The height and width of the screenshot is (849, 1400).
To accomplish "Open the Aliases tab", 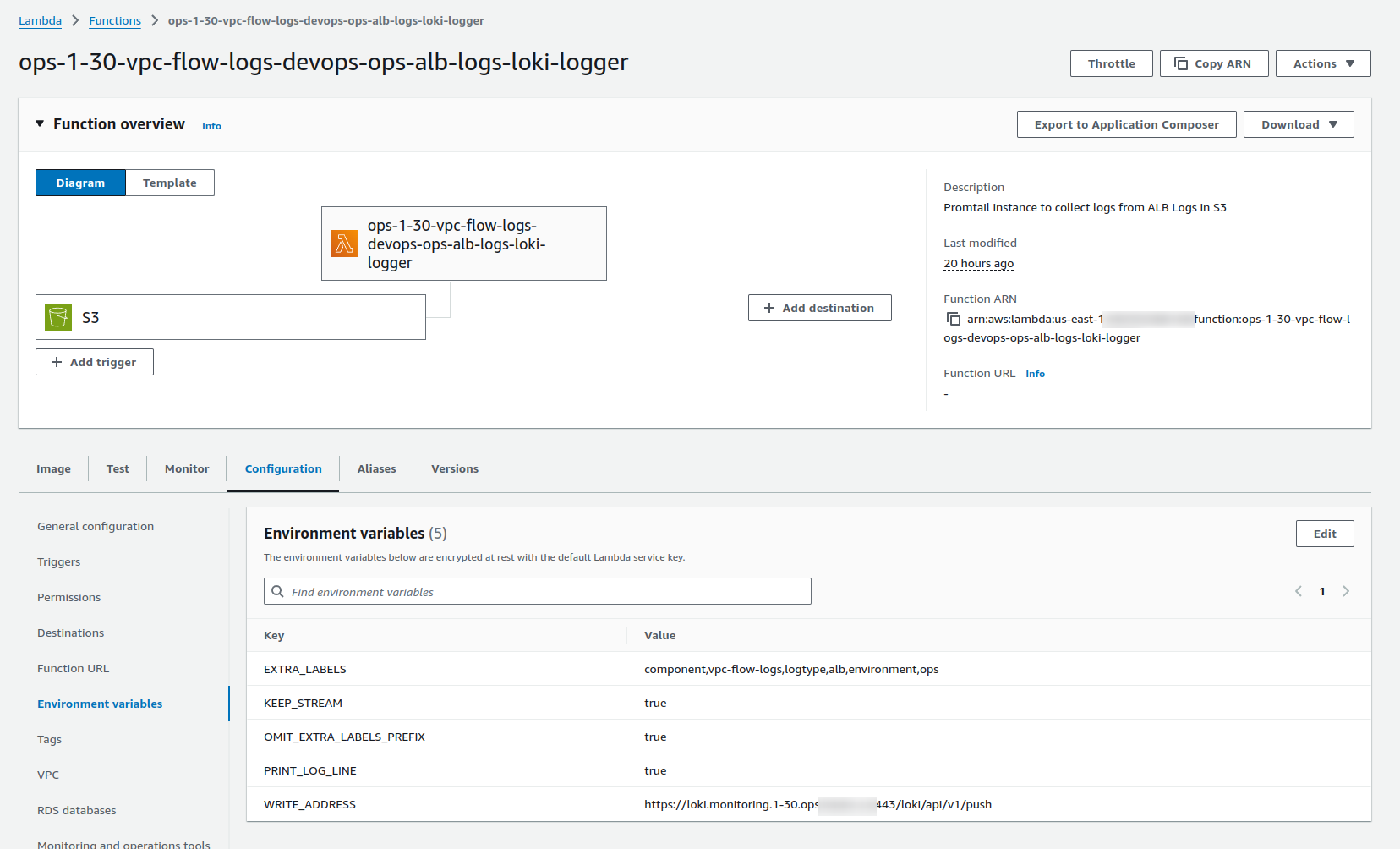I will [376, 468].
